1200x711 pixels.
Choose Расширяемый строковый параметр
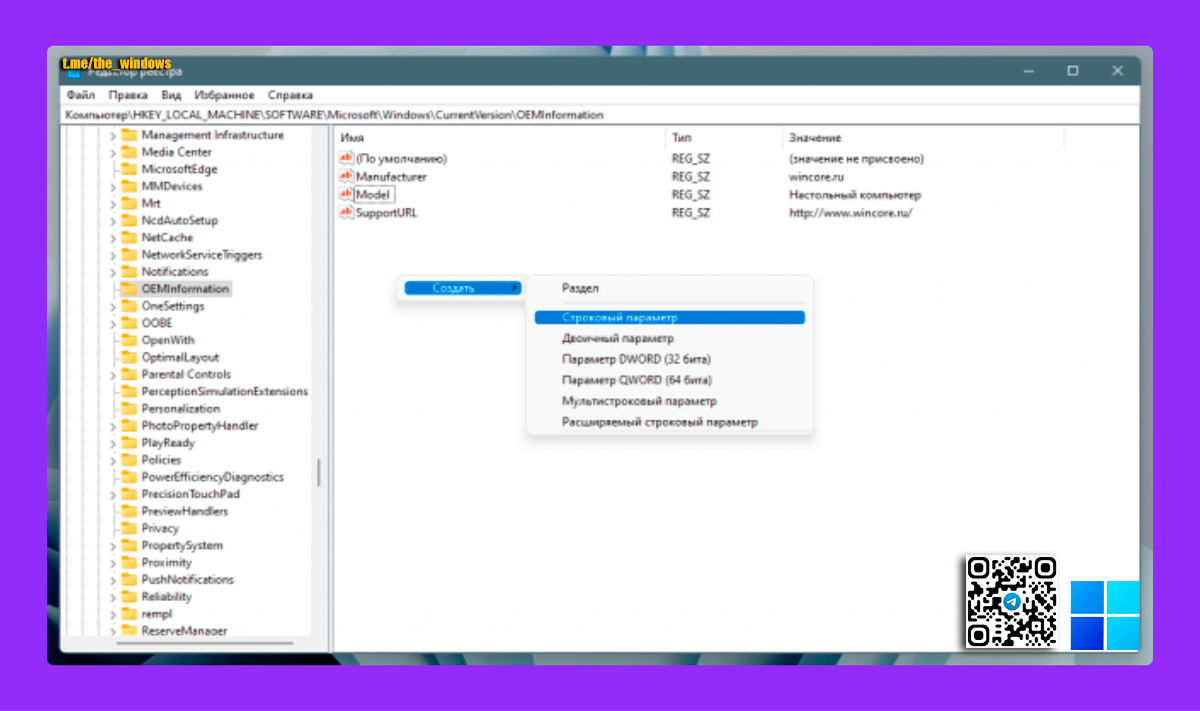pyautogui.click(x=669, y=422)
